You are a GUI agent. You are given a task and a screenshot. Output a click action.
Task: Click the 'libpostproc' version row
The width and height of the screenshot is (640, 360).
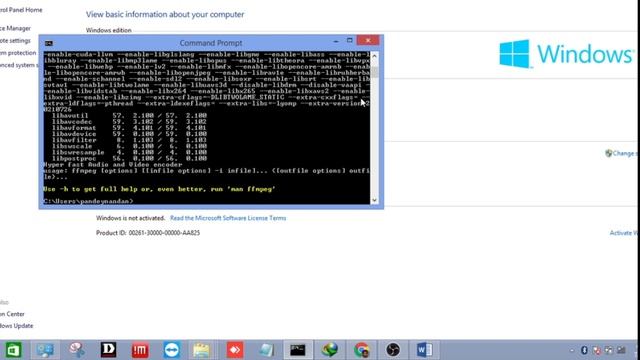[129, 158]
